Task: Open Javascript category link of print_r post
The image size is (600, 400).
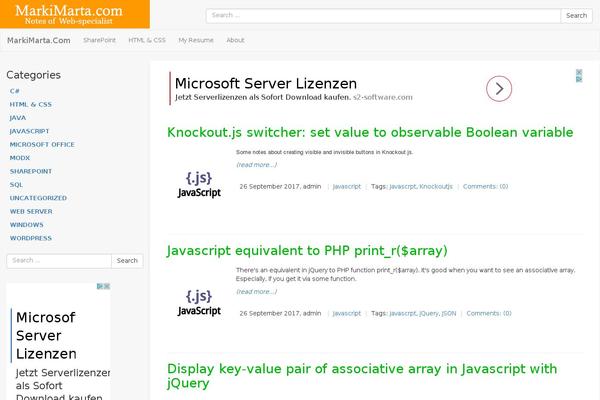Action: 347,313
